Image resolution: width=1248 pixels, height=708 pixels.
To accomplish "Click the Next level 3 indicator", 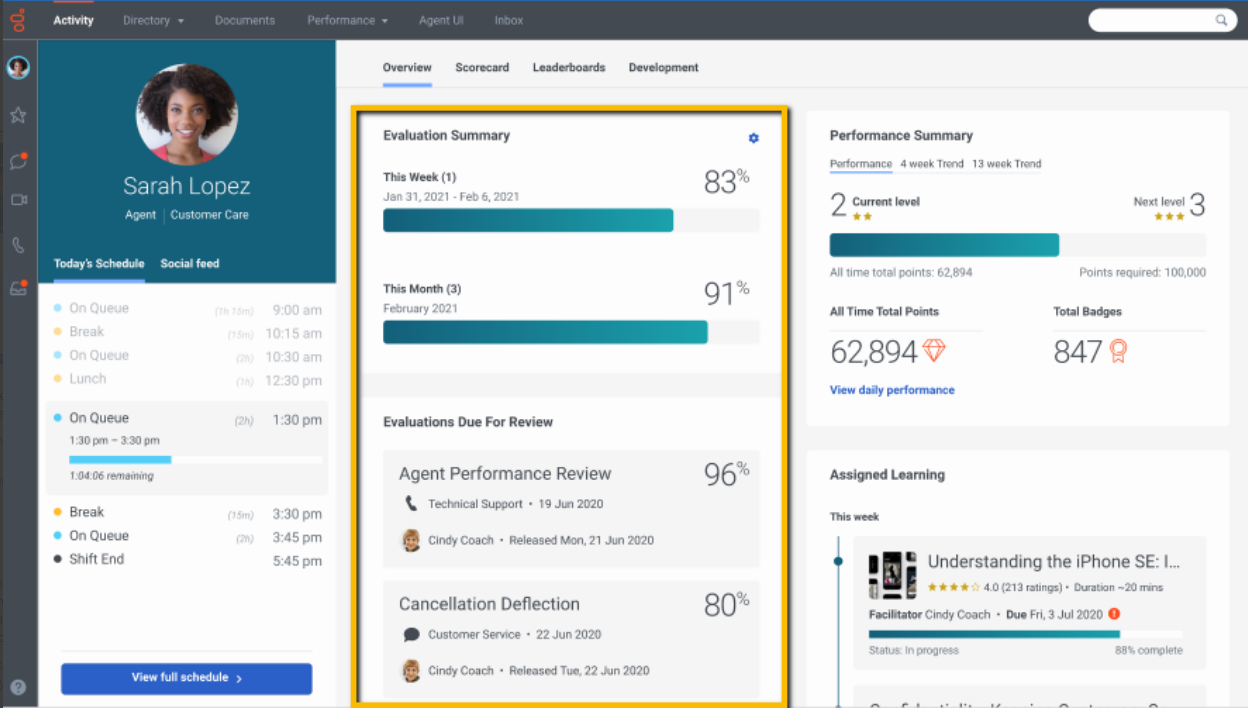I will pyautogui.click(x=1169, y=205).
